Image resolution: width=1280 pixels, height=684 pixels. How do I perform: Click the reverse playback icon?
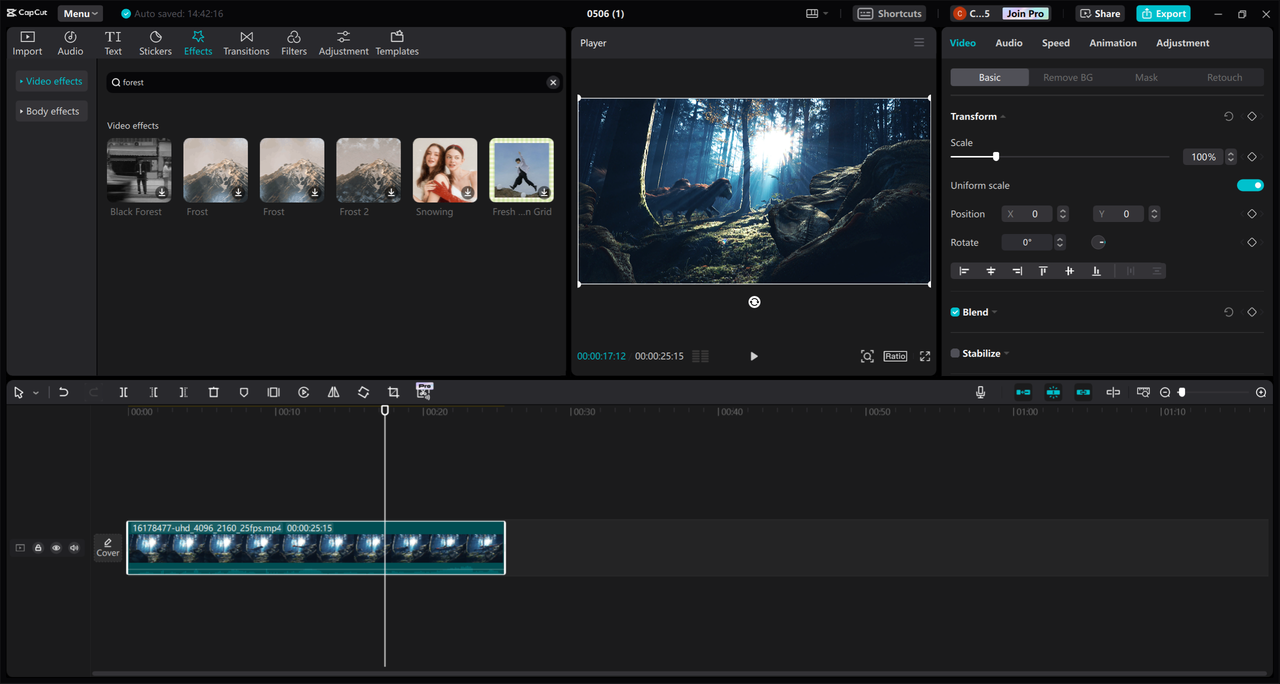tap(304, 393)
